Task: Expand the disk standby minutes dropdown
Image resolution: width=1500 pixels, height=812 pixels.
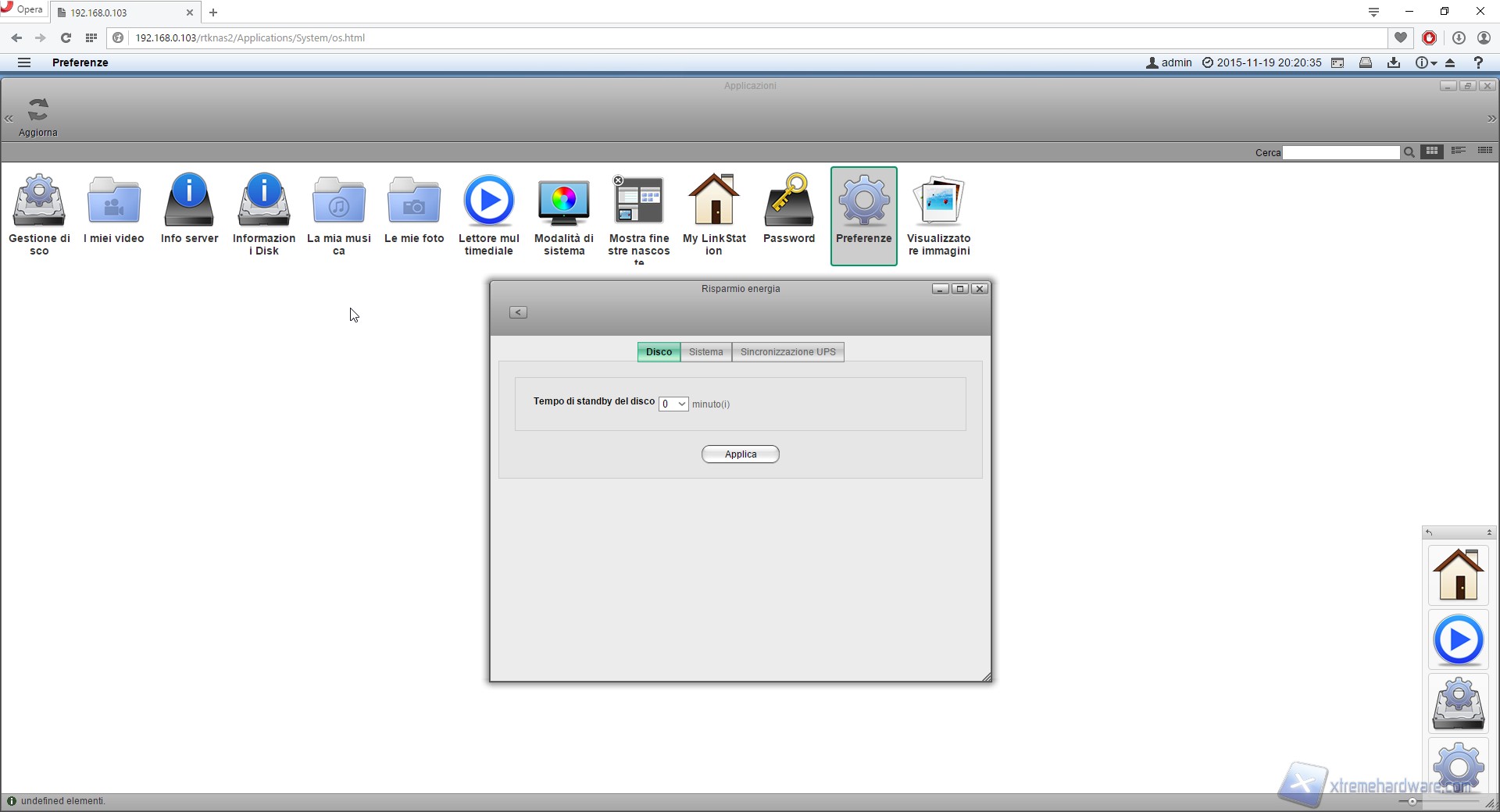Action: pos(673,404)
